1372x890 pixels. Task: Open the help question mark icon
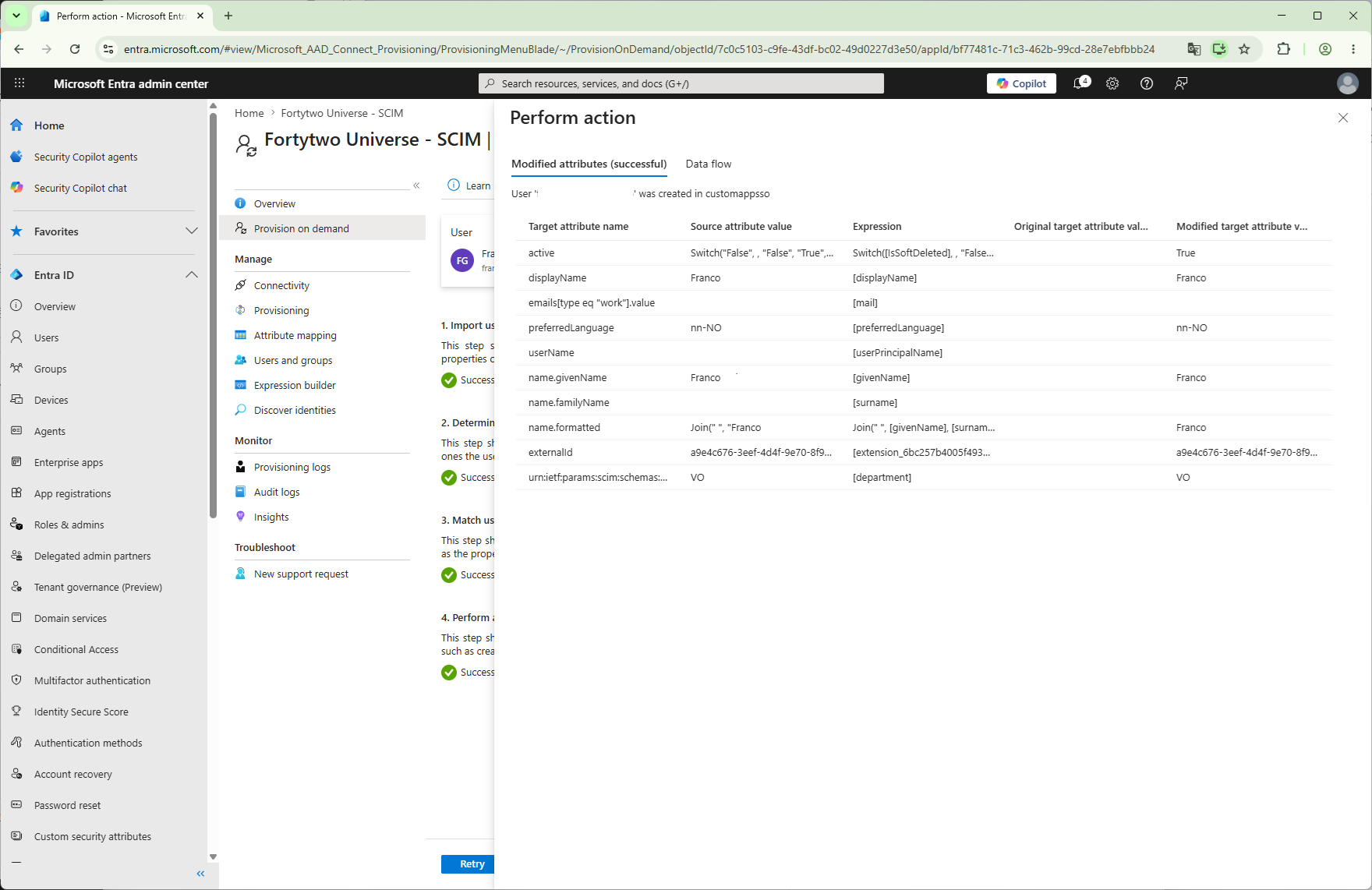[1147, 83]
